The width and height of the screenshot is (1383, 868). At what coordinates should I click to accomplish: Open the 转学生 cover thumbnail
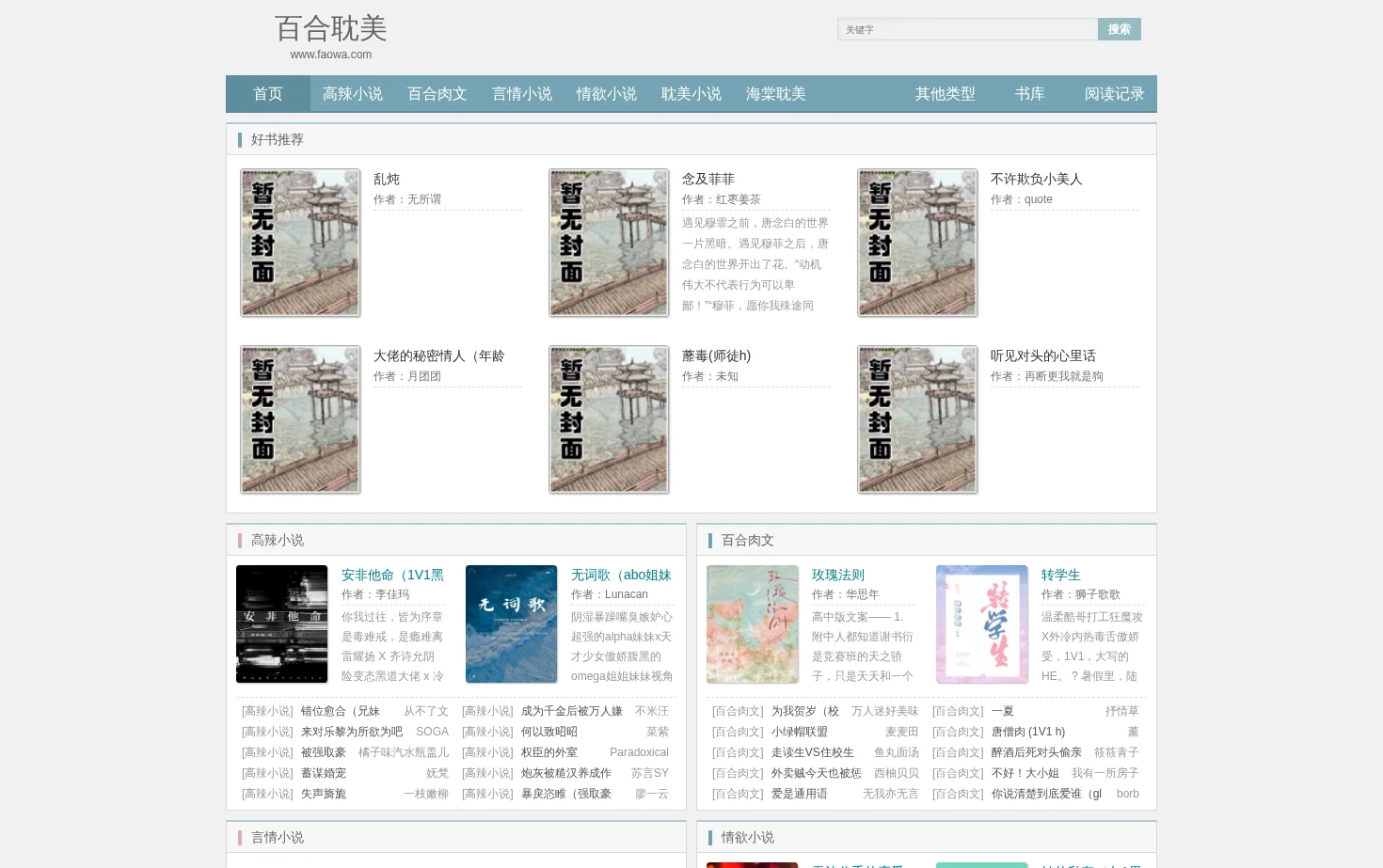[x=982, y=624]
